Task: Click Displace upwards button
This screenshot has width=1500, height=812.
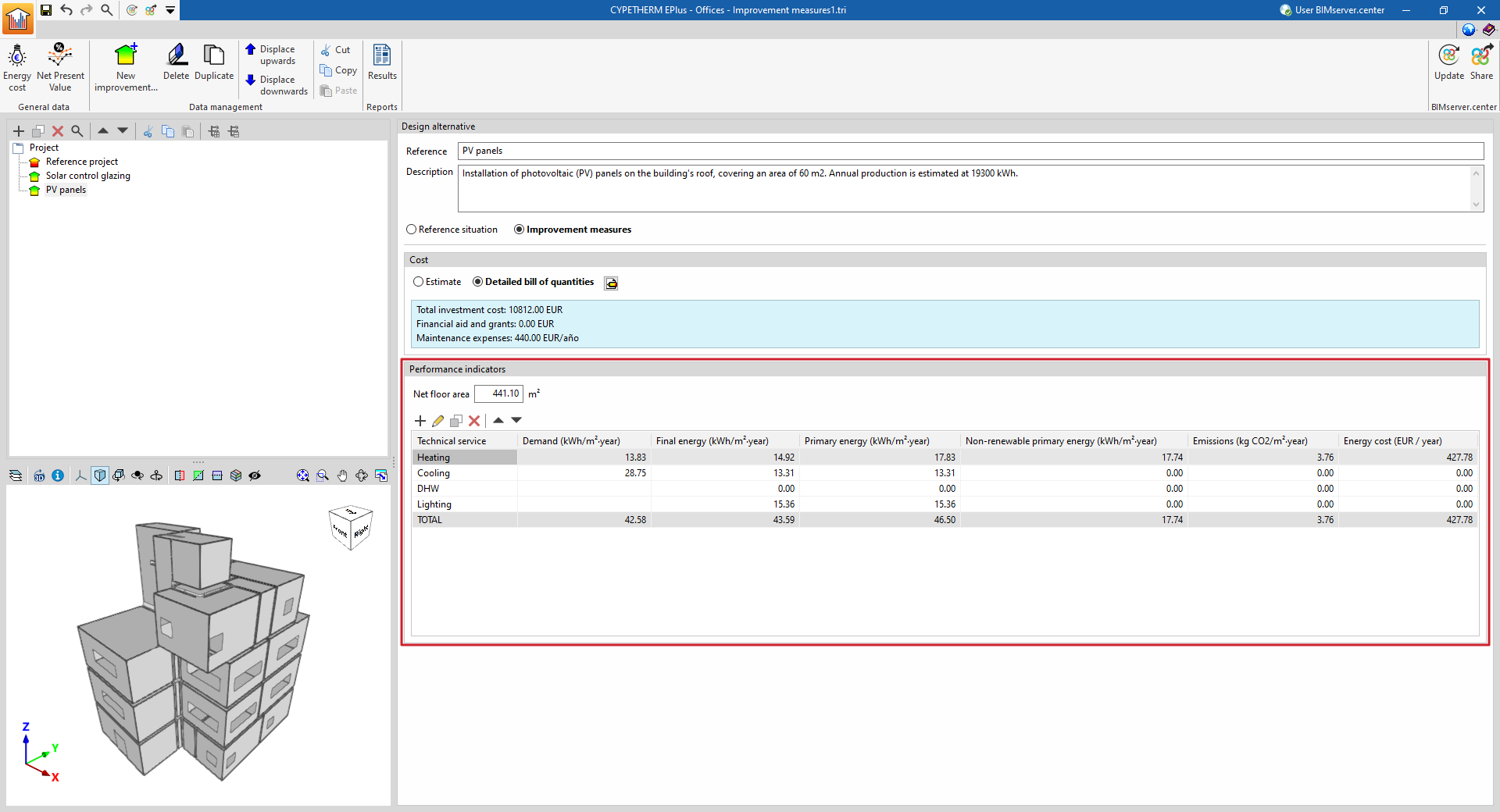Action: tap(270, 55)
